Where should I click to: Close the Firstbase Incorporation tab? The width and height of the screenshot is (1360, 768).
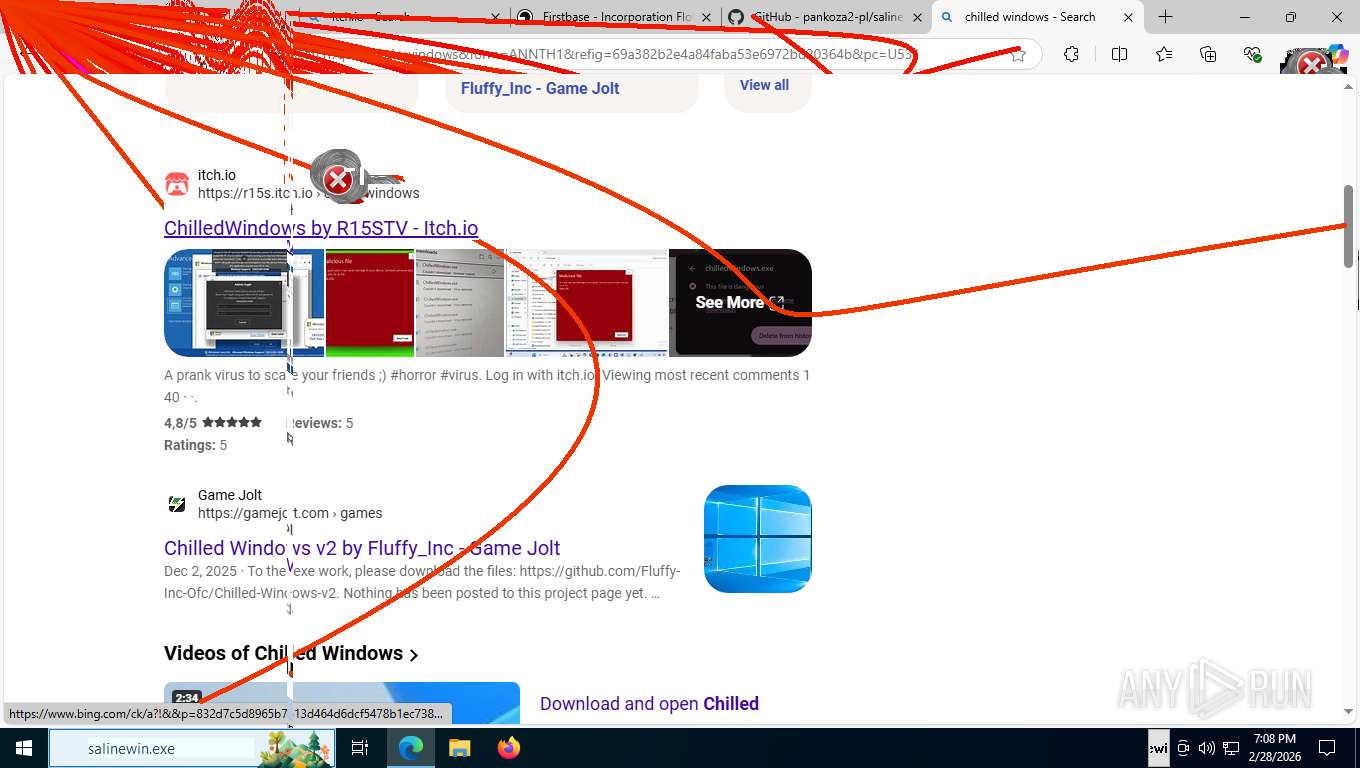[x=706, y=17]
